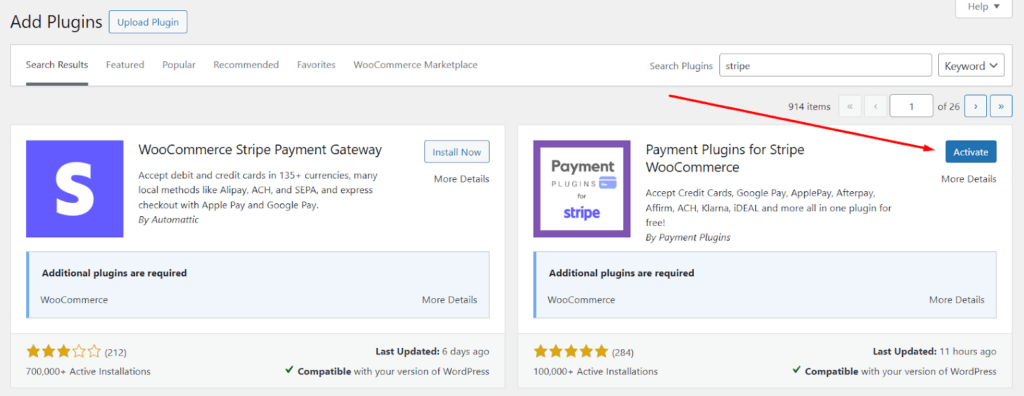The image size is (1024, 396).
Task: Click the compatibility checkmark on right card
Action: point(796,371)
